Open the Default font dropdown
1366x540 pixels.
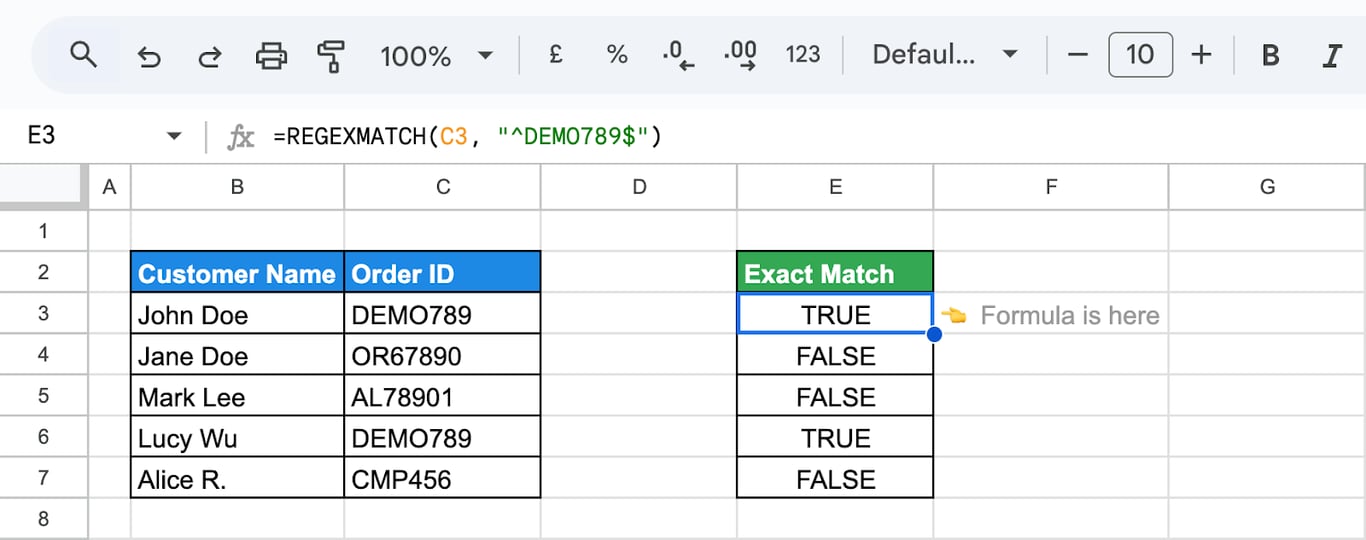coord(945,55)
